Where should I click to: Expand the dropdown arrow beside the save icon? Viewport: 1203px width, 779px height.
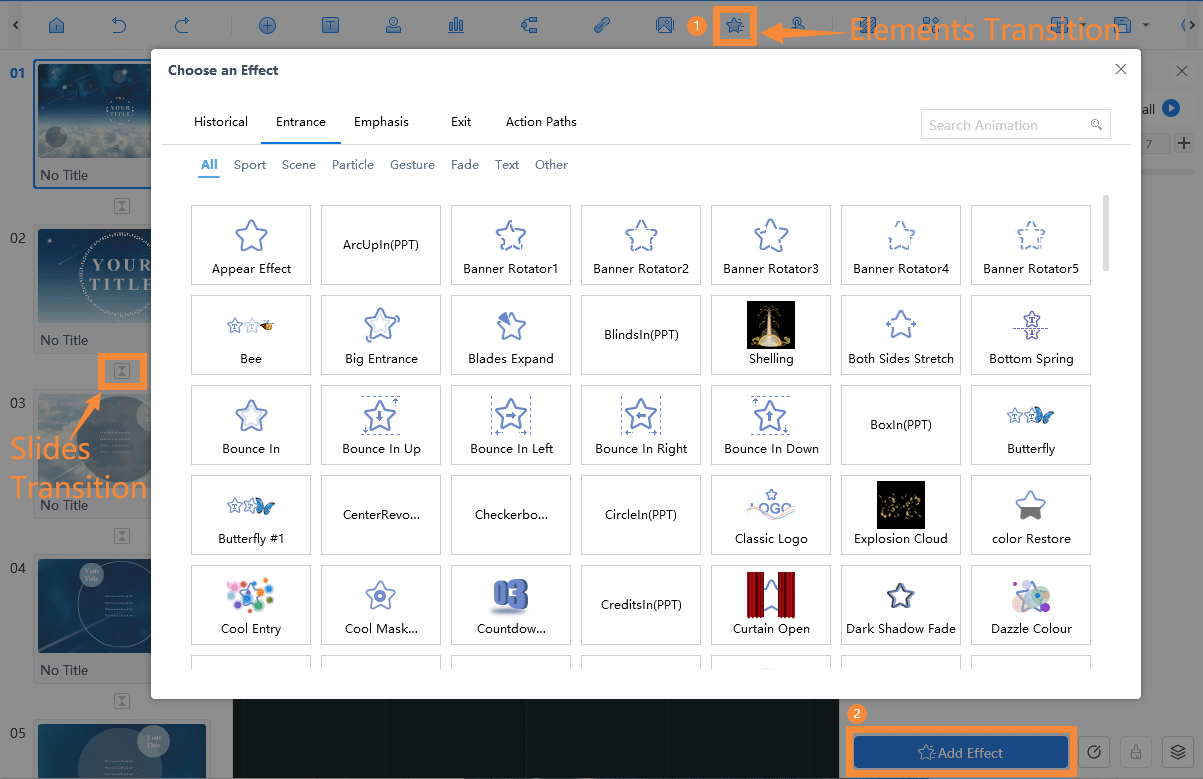tap(1146, 25)
